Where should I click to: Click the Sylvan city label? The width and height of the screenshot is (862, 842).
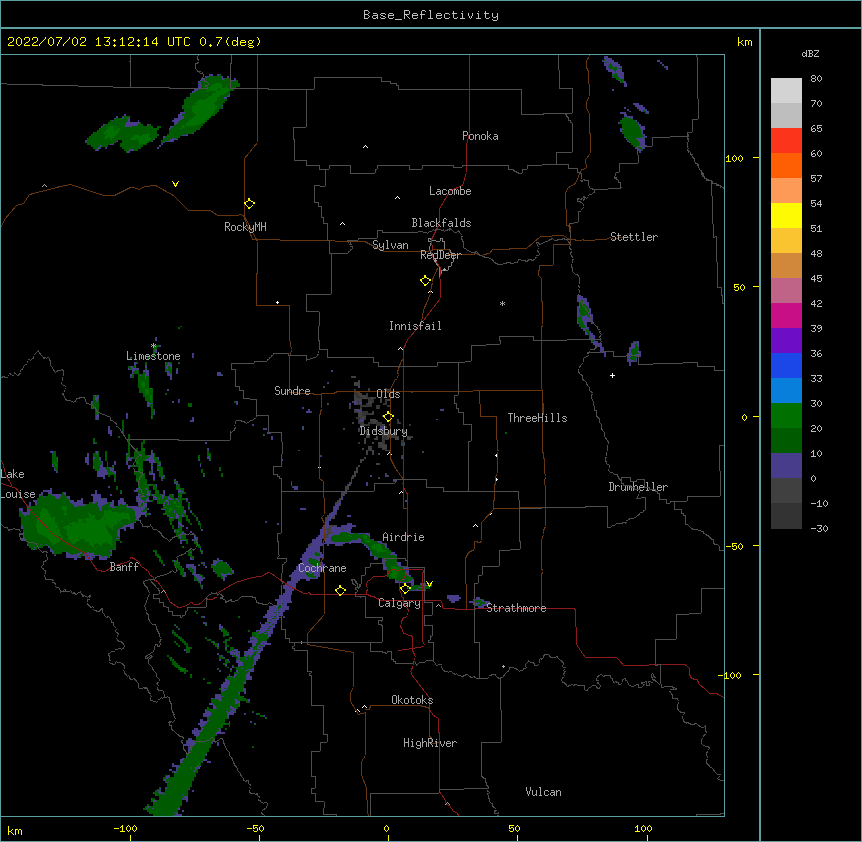[390, 245]
